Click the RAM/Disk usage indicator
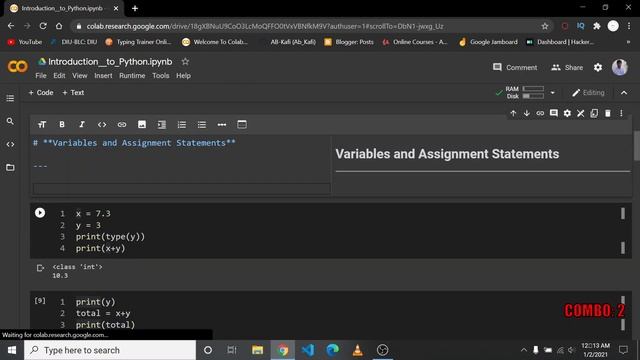 point(525,93)
